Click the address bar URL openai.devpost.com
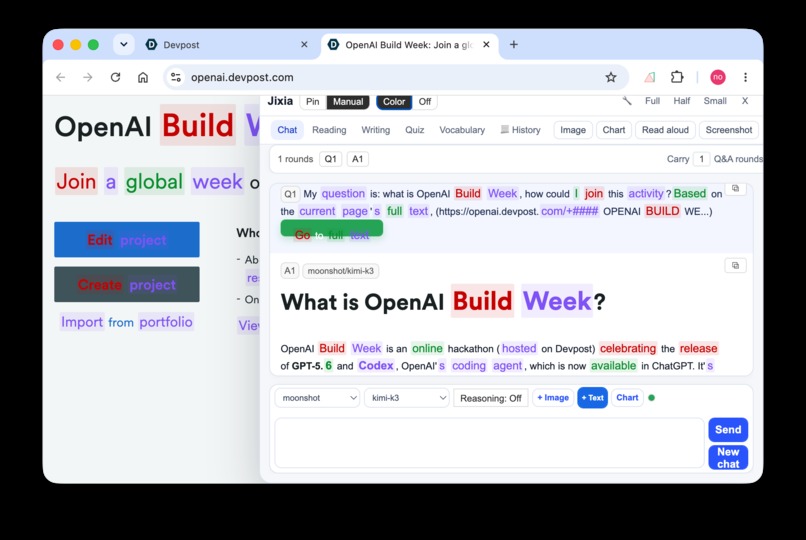 242,78
